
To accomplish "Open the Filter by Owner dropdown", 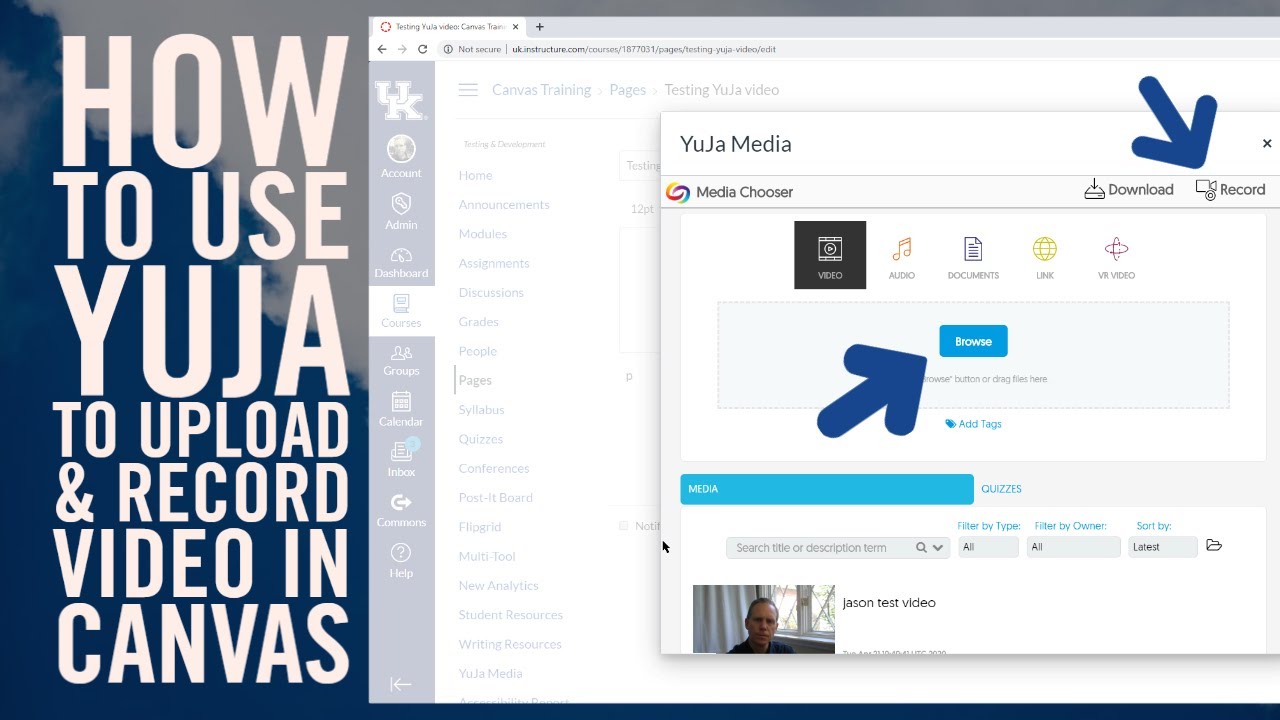I will coord(1073,547).
